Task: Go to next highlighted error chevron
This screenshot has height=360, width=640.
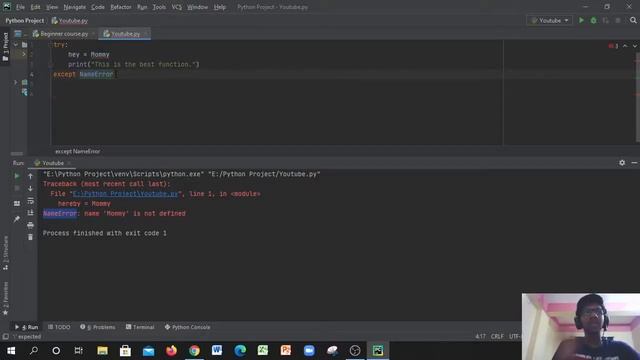Action: [634, 46]
